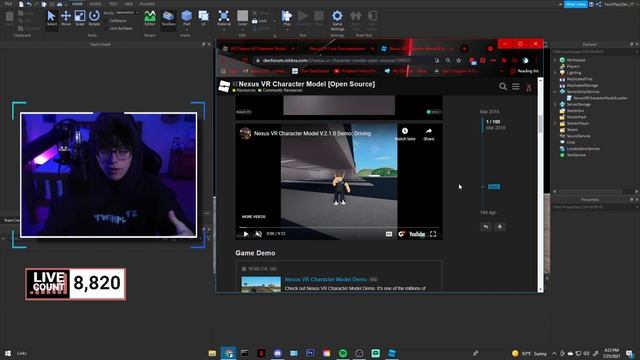Switch to the HOME ribbon tab
Image resolution: width=640 pixels, height=360 pixels.
coord(77,4)
